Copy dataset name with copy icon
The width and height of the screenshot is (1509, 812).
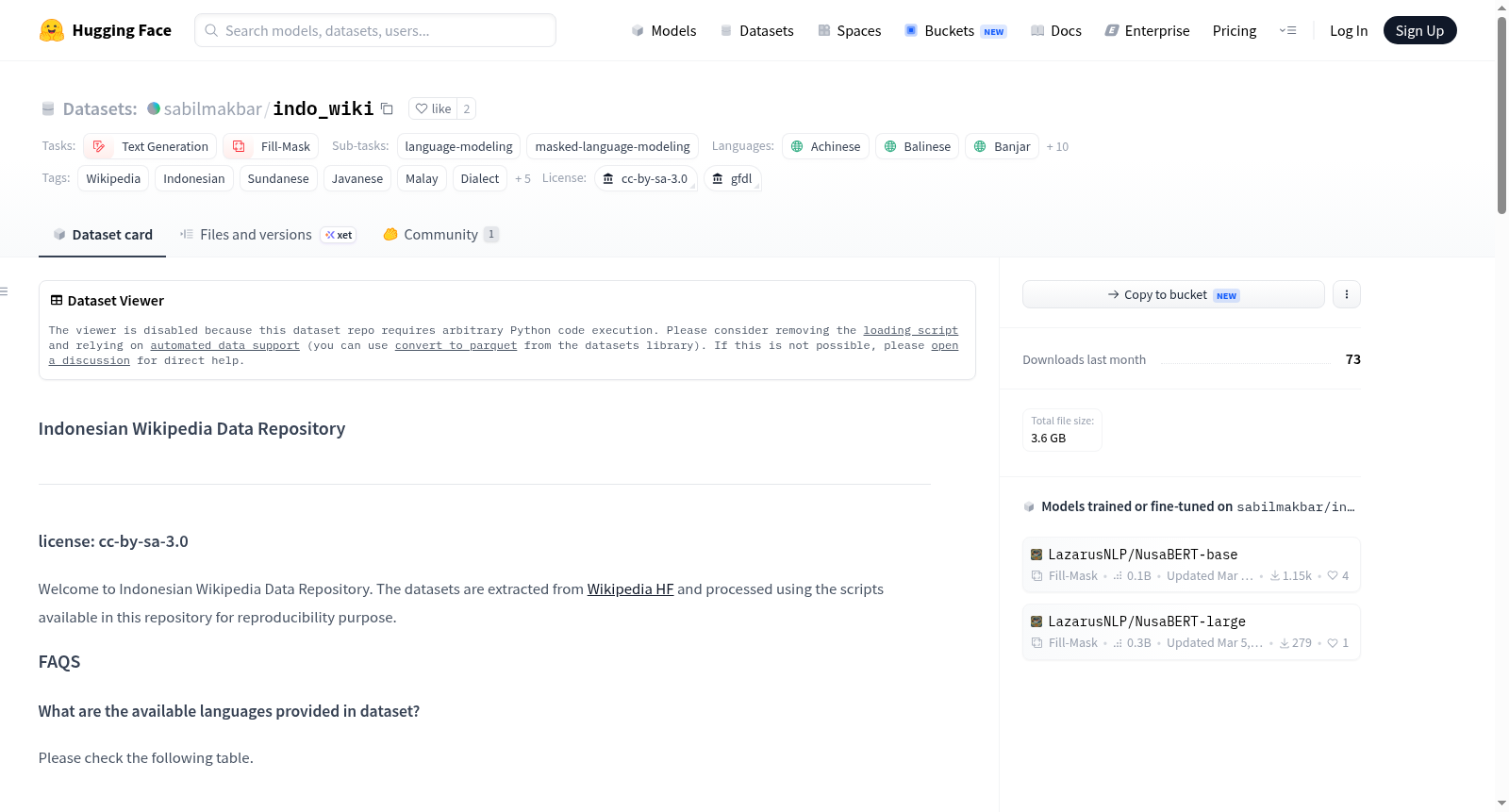coord(387,108)
